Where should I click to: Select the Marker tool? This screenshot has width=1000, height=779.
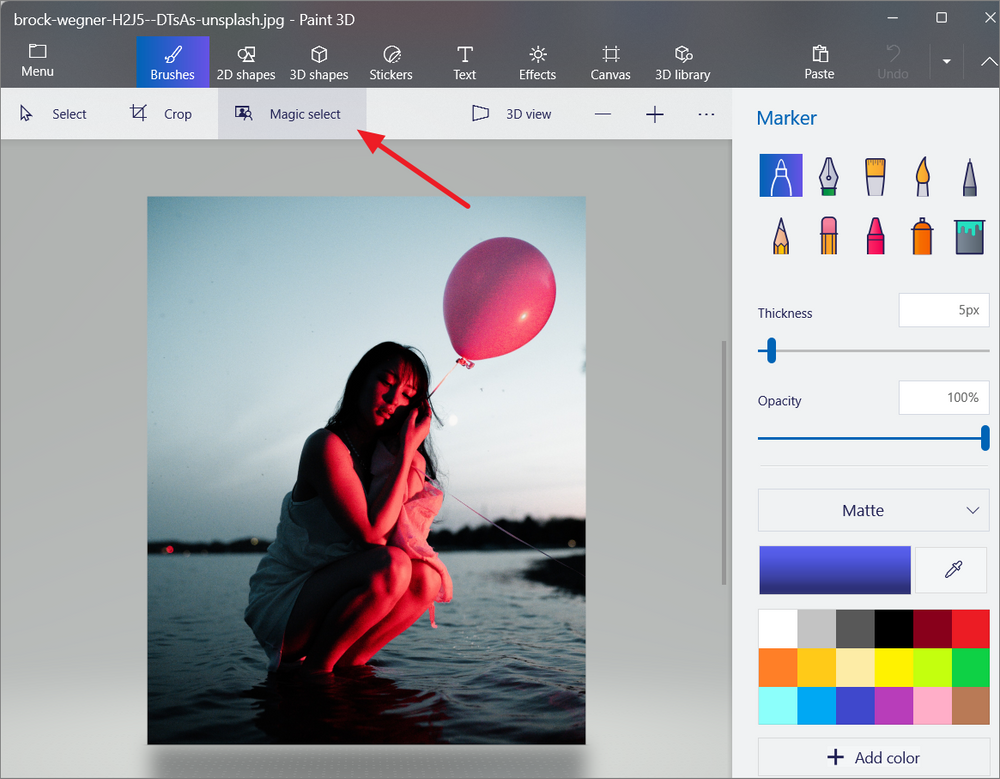pyautogui.click(x=781, y=175)
